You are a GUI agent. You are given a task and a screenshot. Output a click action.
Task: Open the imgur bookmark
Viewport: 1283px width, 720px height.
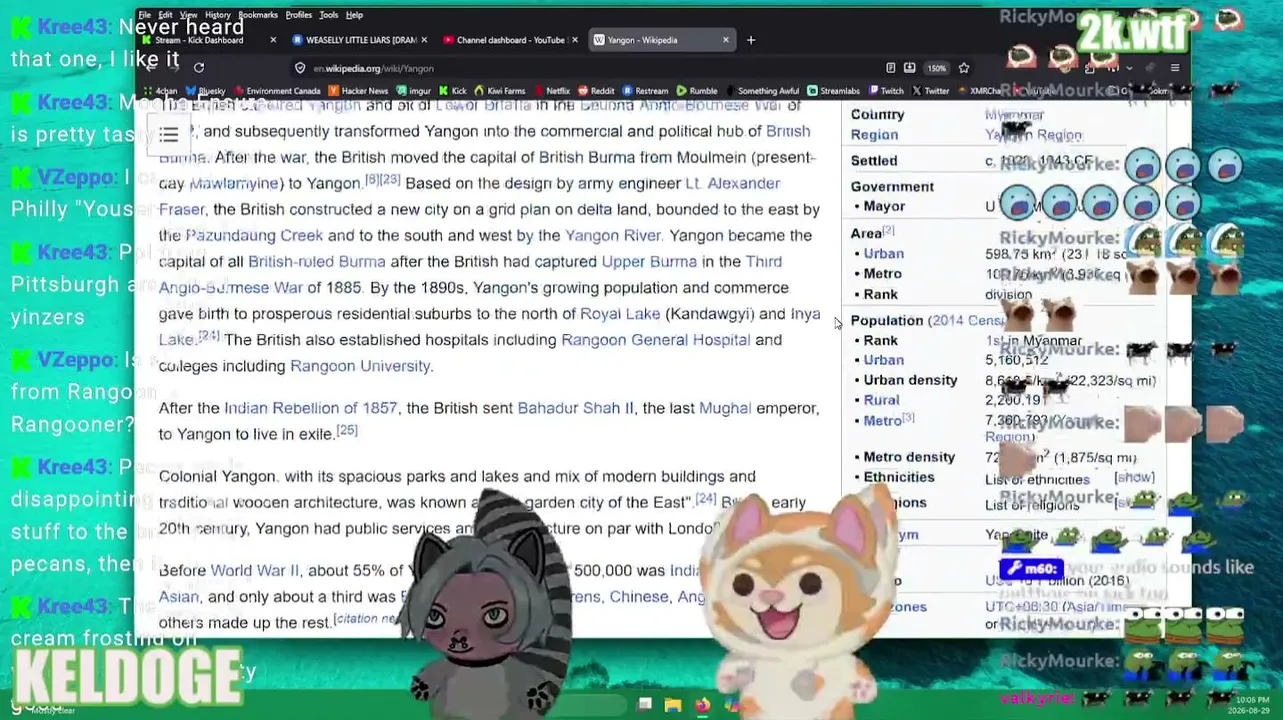[x=414, y=91]
